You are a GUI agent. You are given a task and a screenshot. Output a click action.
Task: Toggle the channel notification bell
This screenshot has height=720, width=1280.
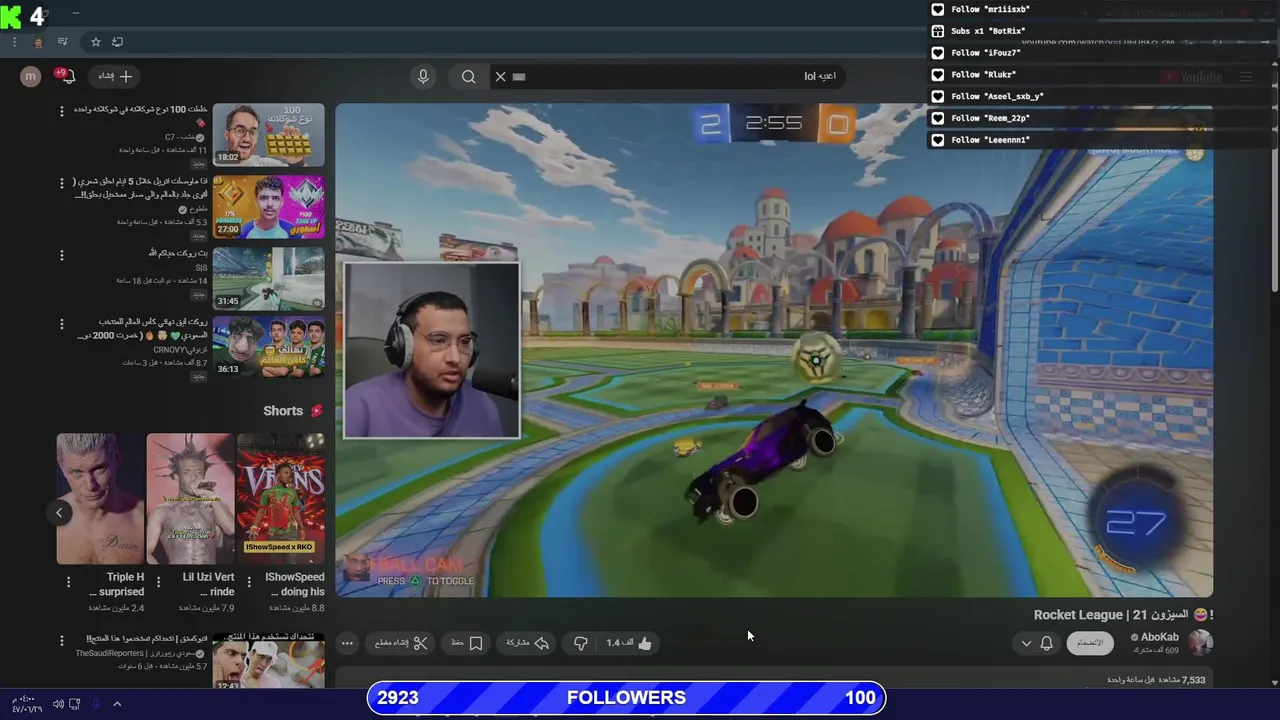pyautogui.click(x=1047, y=643)
